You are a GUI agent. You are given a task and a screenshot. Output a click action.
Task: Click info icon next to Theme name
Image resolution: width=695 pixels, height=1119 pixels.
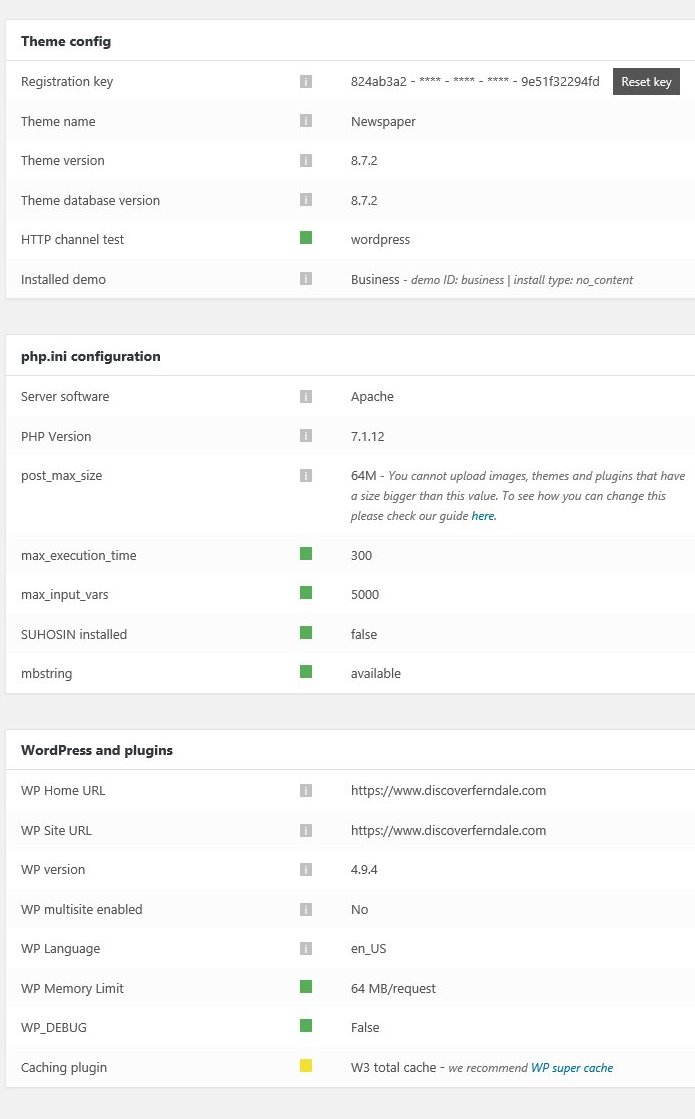306,121
